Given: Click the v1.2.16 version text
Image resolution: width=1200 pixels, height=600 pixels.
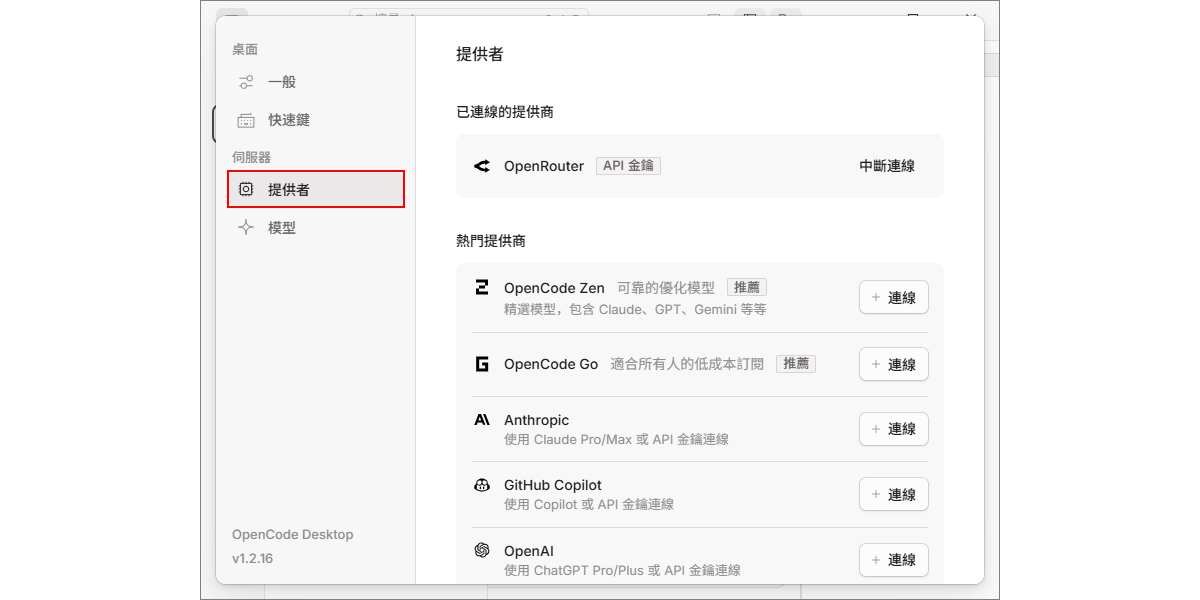Looking at the screenshot, I should [252, 559].
